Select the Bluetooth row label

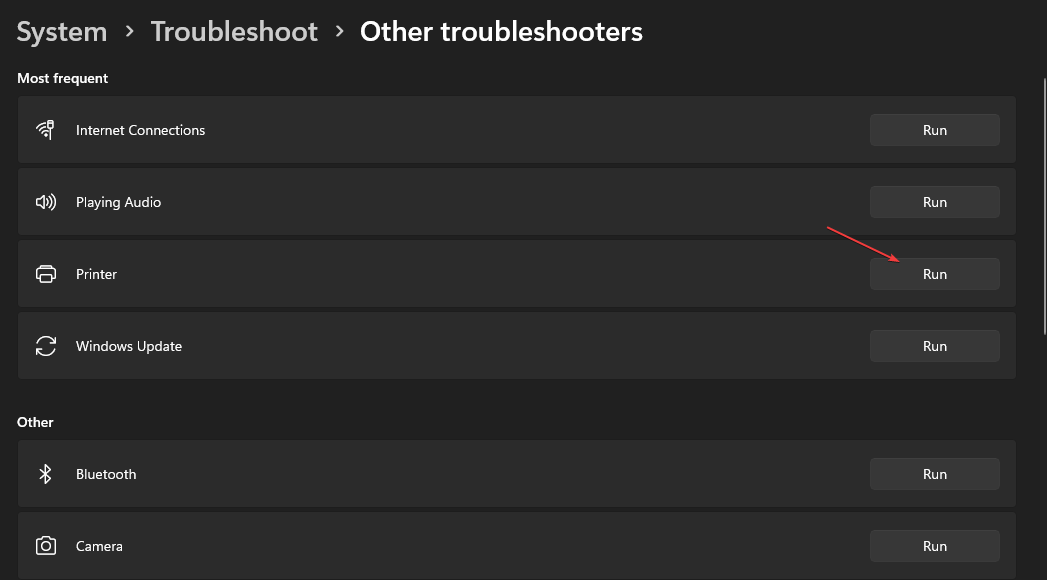tap(106, 474)
